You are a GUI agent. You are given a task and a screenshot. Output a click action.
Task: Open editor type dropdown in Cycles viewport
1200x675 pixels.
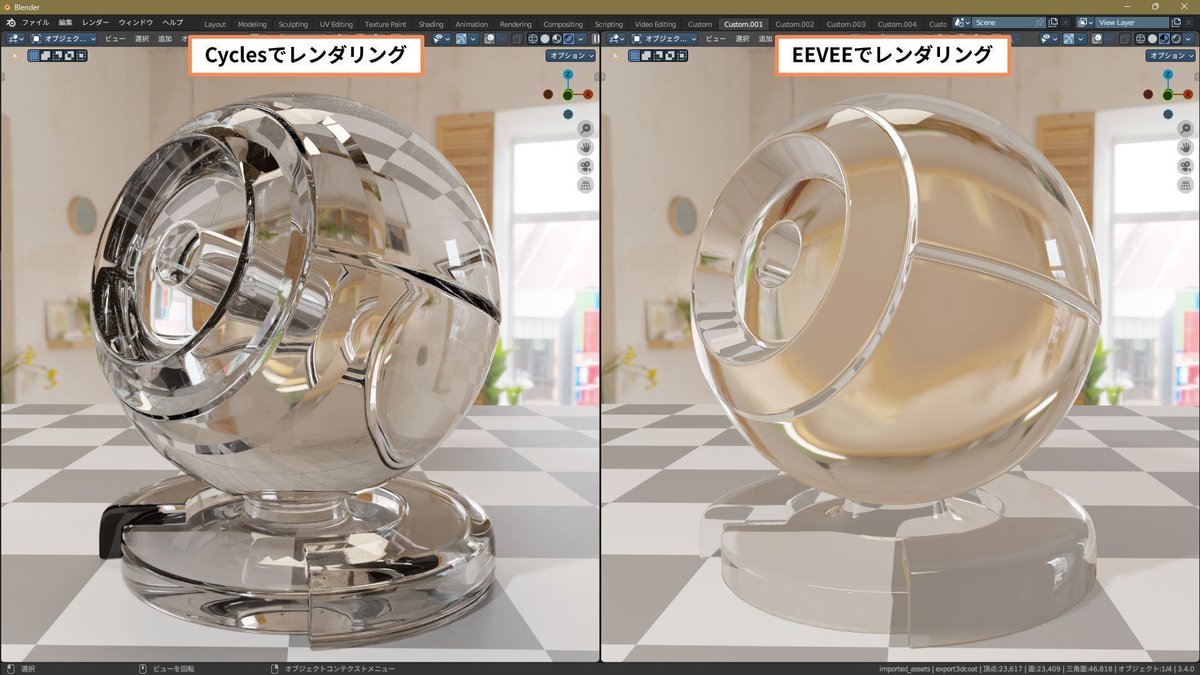pyautogui.click(x=15, y=39)
